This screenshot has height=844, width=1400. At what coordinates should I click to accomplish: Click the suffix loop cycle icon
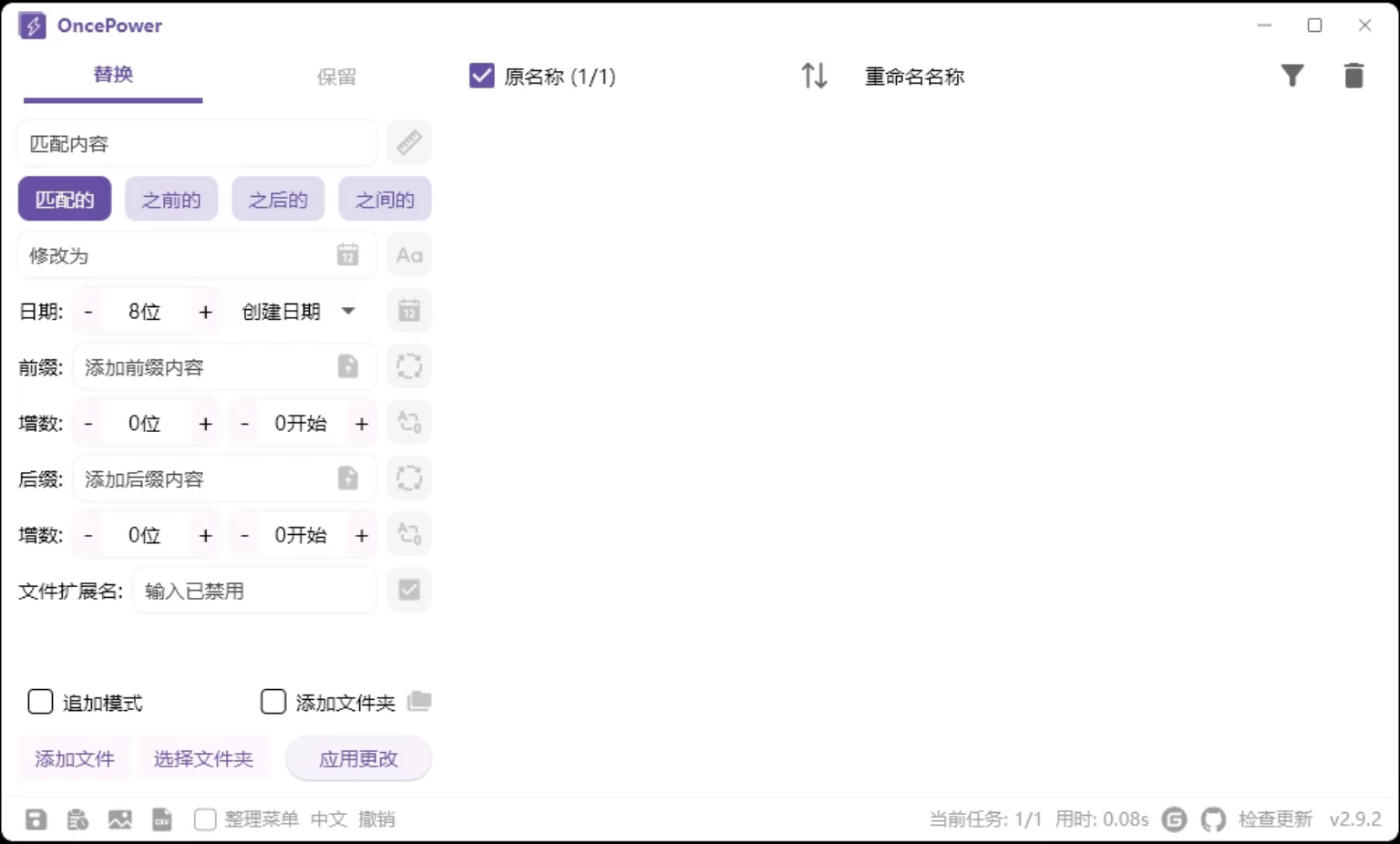(408, 478)
